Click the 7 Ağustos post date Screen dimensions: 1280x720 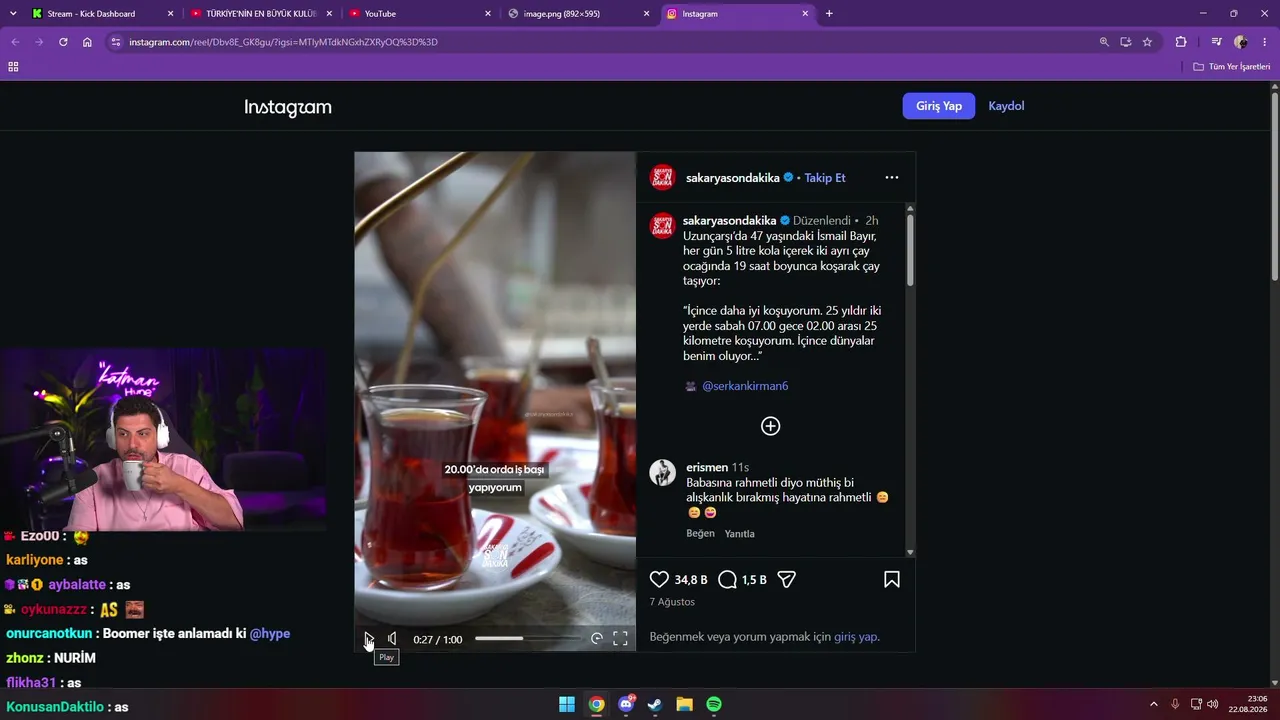672,602
